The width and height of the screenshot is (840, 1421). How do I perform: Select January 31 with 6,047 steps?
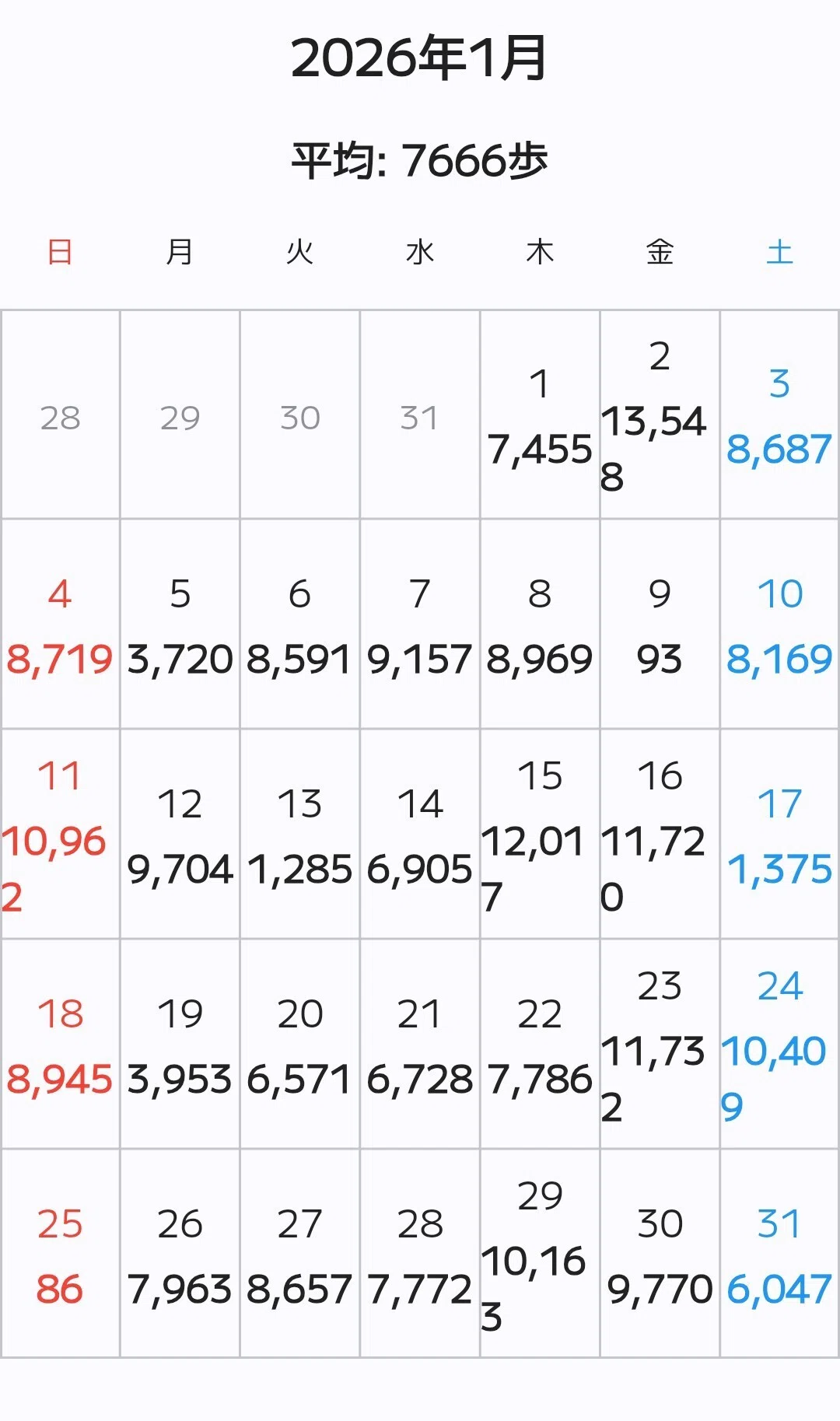coord(779,1254)
